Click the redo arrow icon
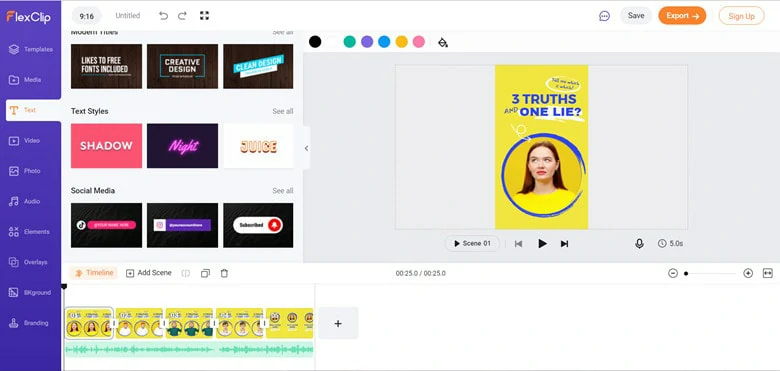 (182, 15)
